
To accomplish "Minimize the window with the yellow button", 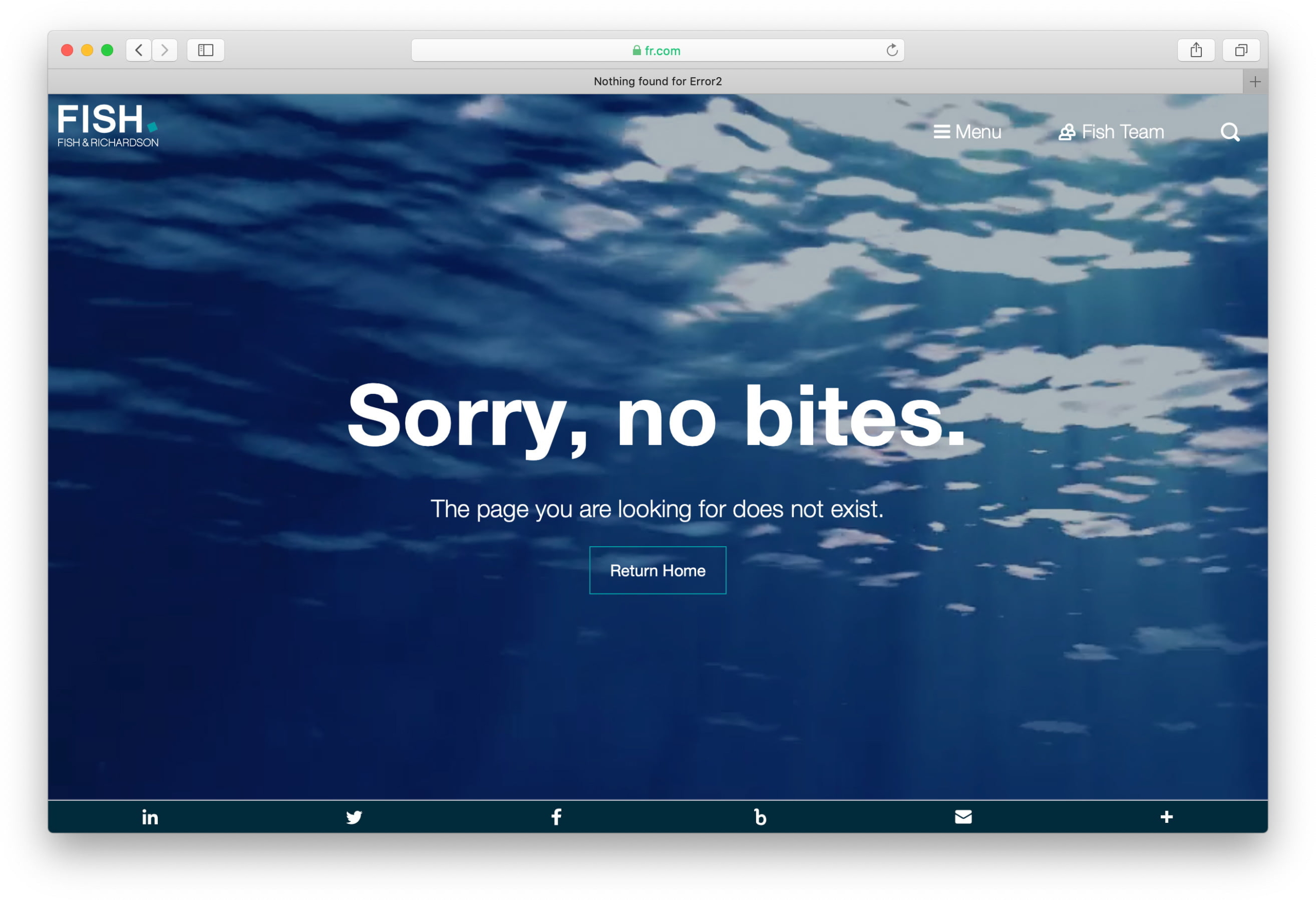I will [x=87, y=50].
